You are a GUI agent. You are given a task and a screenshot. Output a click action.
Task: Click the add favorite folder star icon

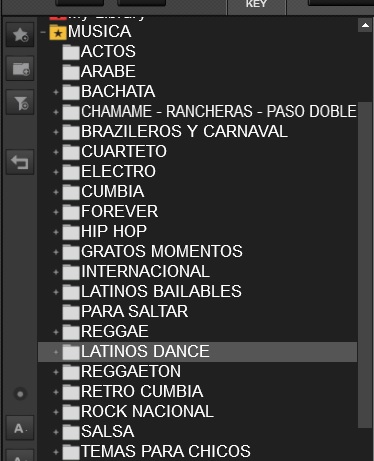point(20,35)
